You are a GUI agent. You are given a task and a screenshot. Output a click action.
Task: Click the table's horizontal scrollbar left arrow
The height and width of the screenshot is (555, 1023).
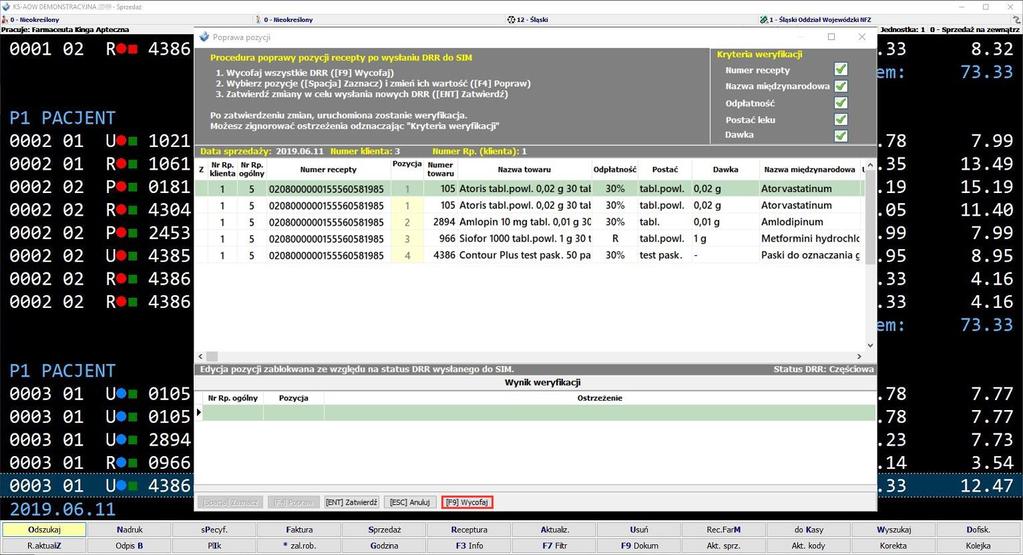(x=201, y=357)
